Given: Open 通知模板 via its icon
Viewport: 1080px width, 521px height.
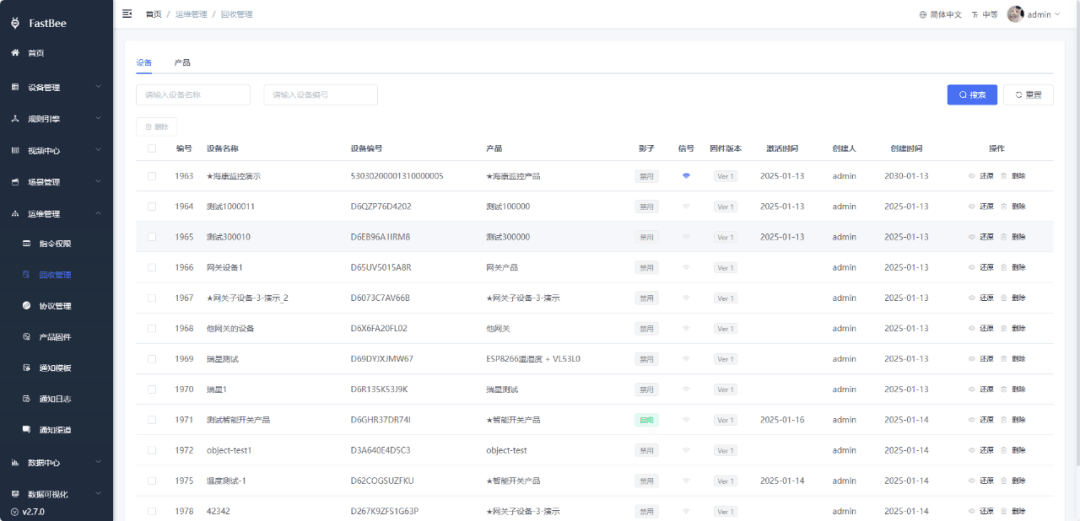Looking at the screenshot, I should (27, 368).
